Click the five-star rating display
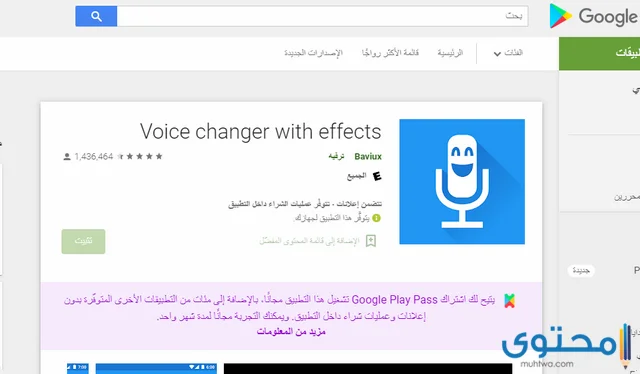 (x=140, y=156)
